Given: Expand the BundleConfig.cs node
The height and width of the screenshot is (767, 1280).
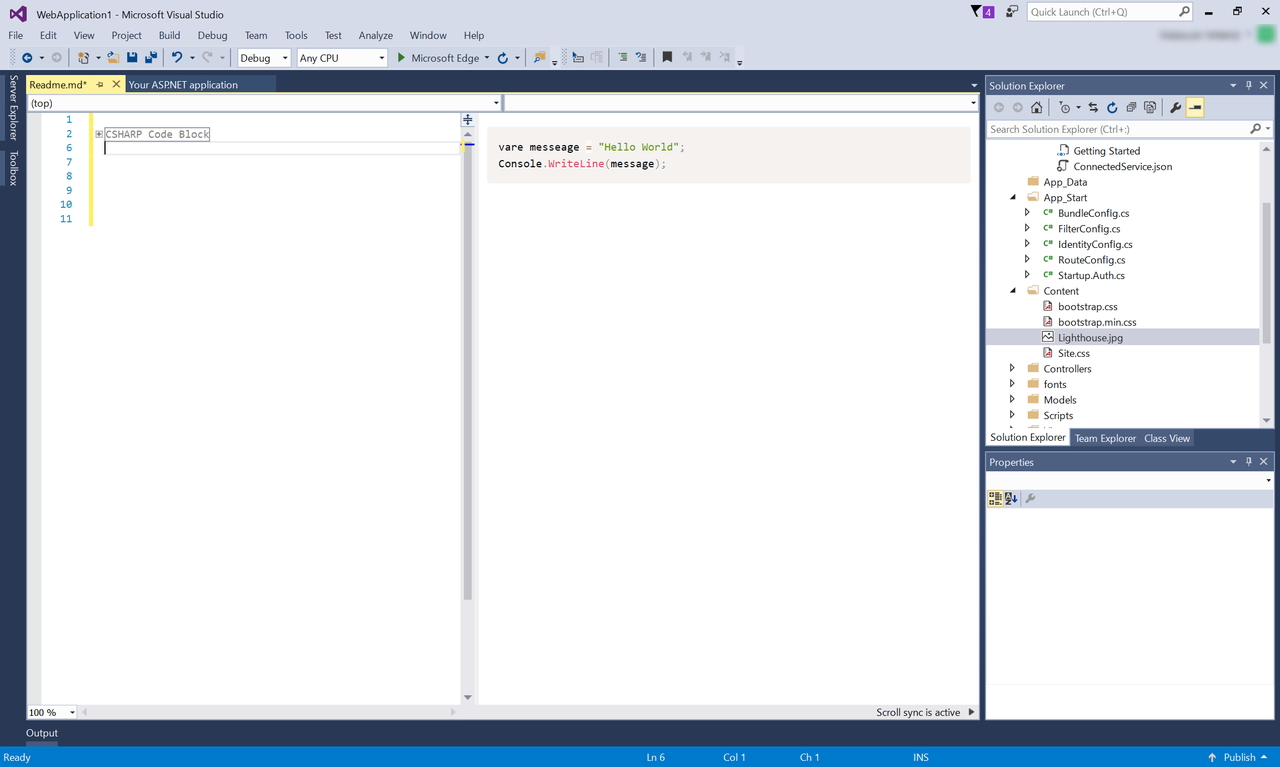Looking at the screenshot, I should tap(1028, 213).
